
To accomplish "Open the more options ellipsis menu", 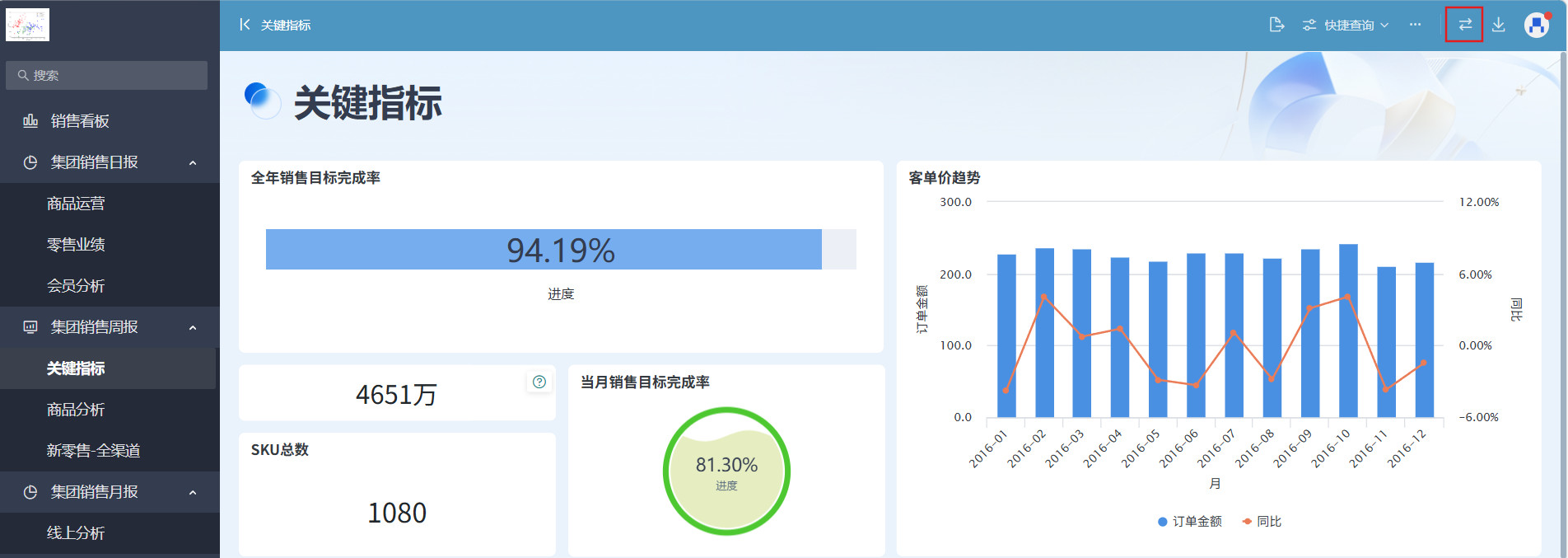I will coord(1415,25).
